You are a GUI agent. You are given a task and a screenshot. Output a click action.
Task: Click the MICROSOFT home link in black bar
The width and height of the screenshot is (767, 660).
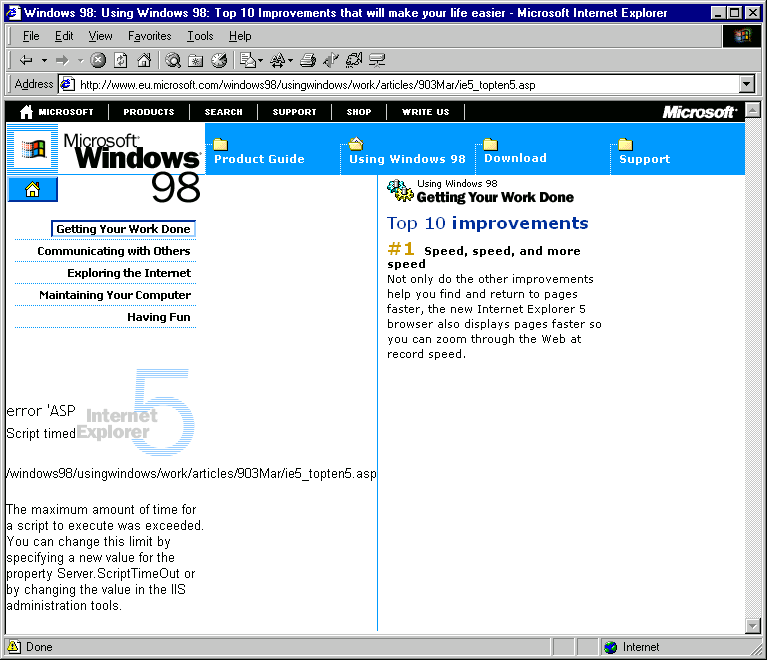click(x=57, y=112)
